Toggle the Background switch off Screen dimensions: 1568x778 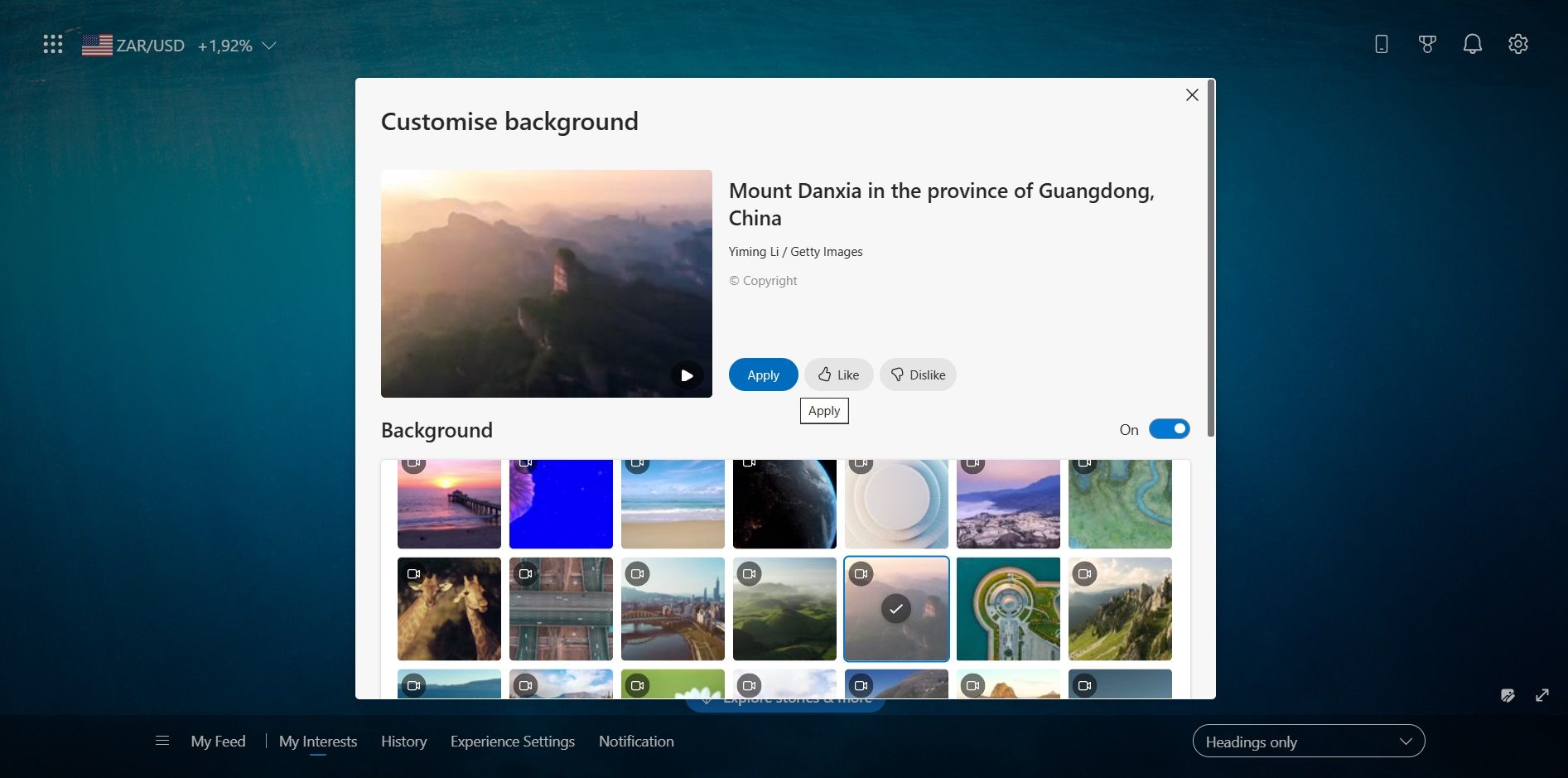coord(1169,428)
